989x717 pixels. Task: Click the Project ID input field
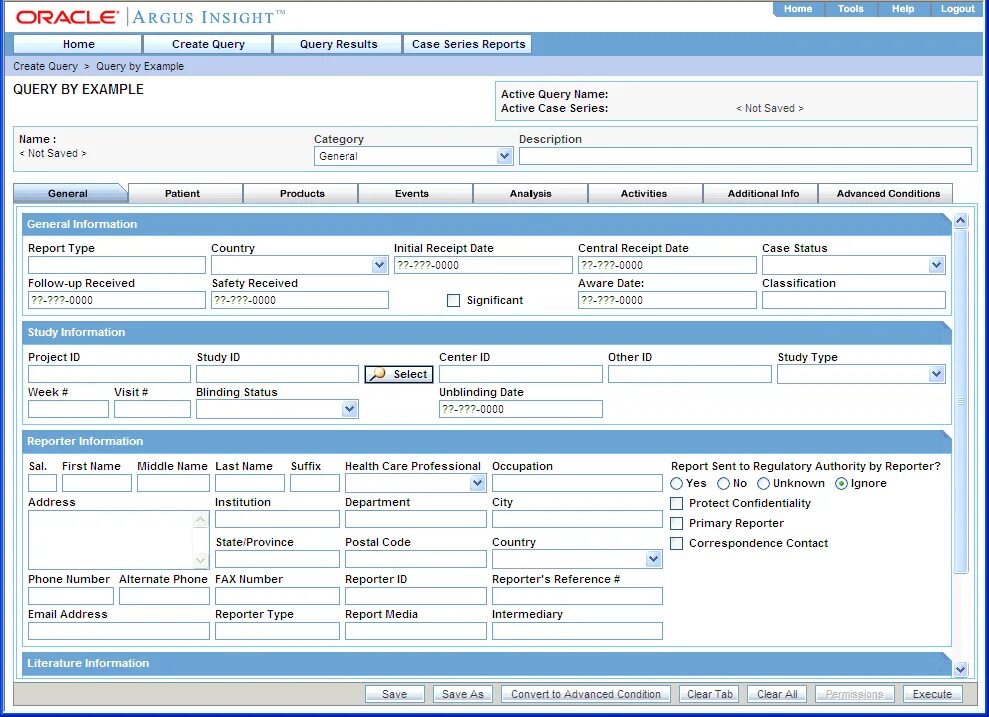coord(109,374)
